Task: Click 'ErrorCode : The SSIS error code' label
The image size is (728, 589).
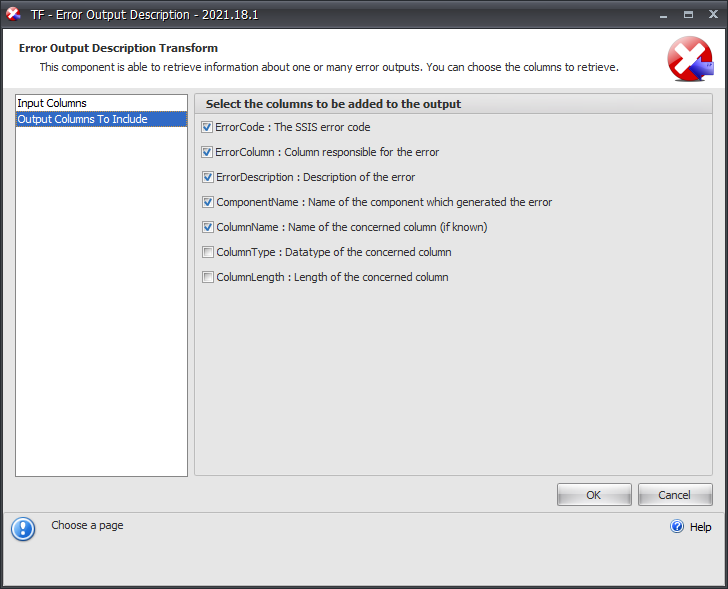Action: point(292,127)
